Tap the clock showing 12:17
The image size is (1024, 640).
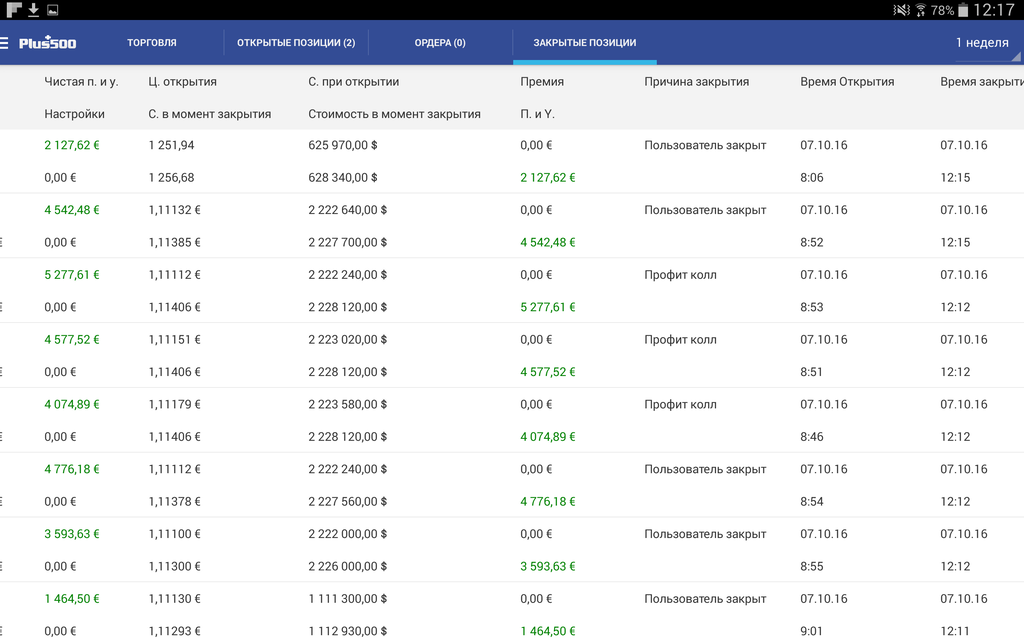[x=994, y=10]
